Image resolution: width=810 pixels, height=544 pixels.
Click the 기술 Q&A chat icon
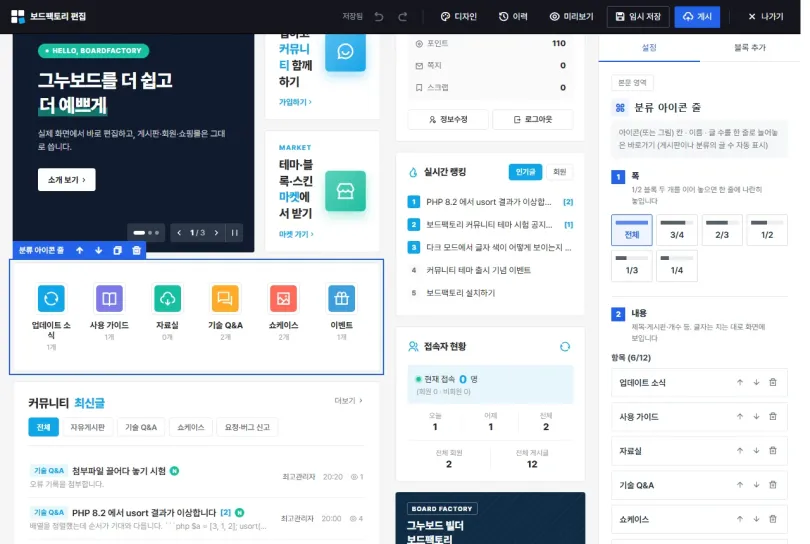tap(225, 298)
